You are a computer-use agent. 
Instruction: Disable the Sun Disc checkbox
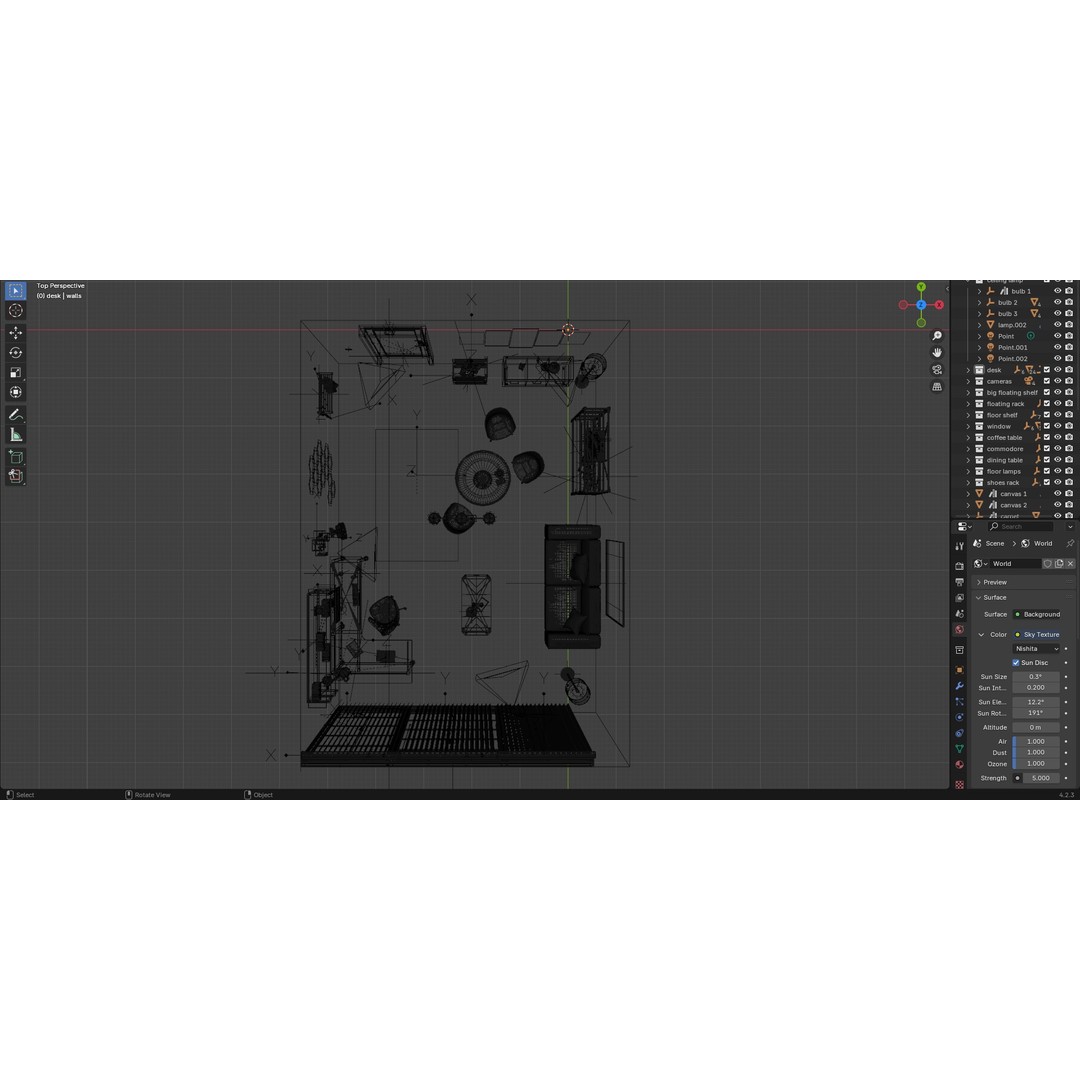coord(1015,662)
